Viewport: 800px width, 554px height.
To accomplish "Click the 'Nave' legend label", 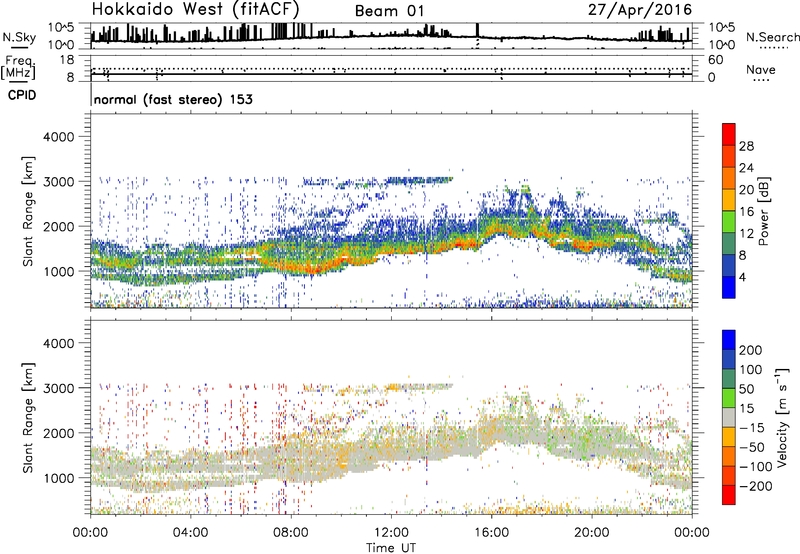I will click(x=761, y=70).
